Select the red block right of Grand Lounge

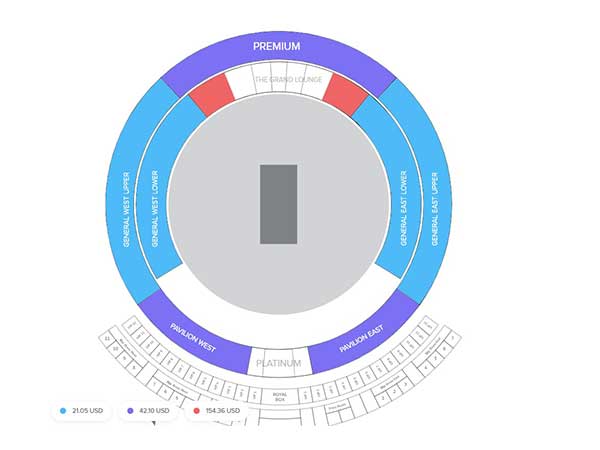point(345,94)
